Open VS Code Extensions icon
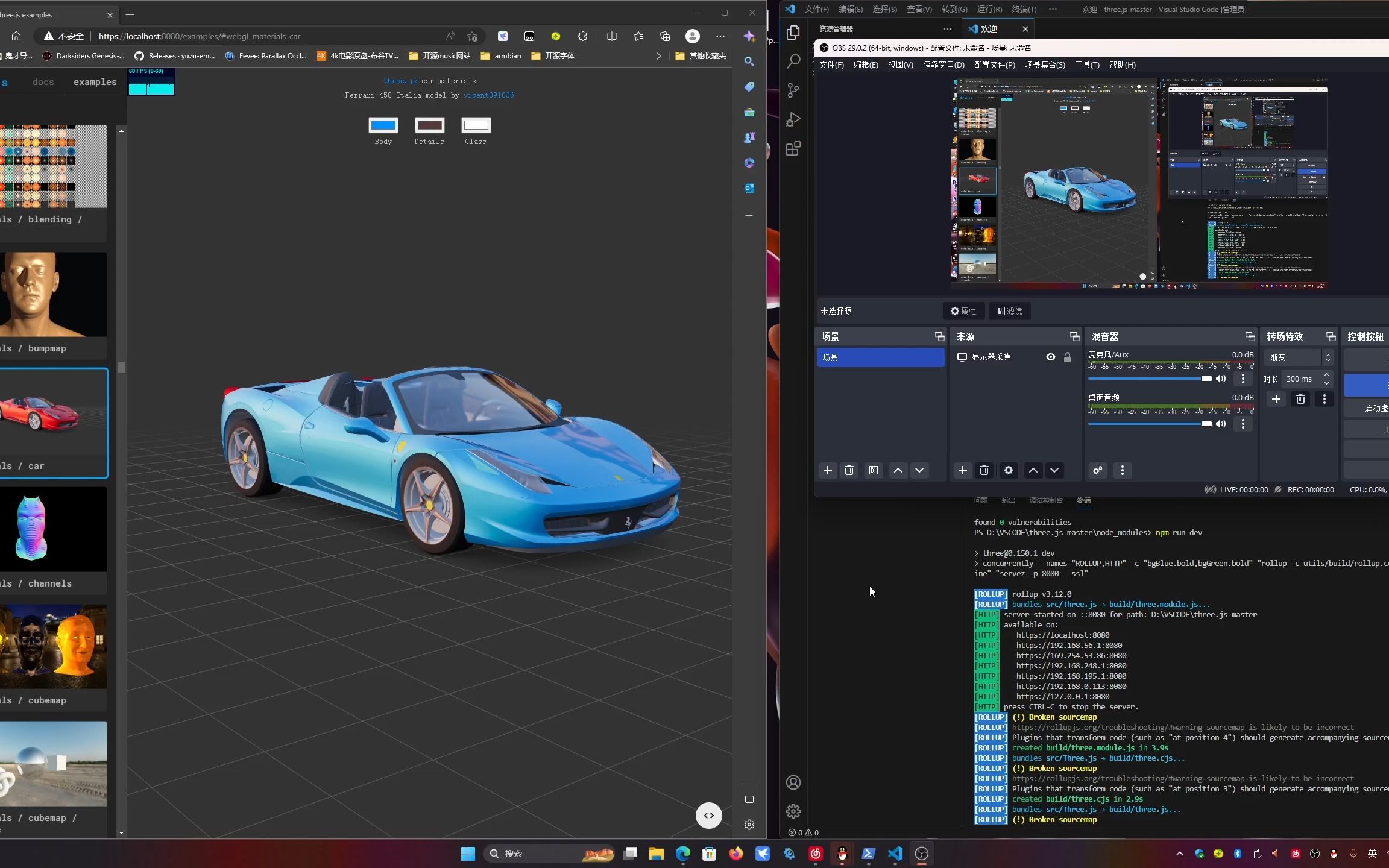This screenshot has height=868, width=1389. point(793,148)
